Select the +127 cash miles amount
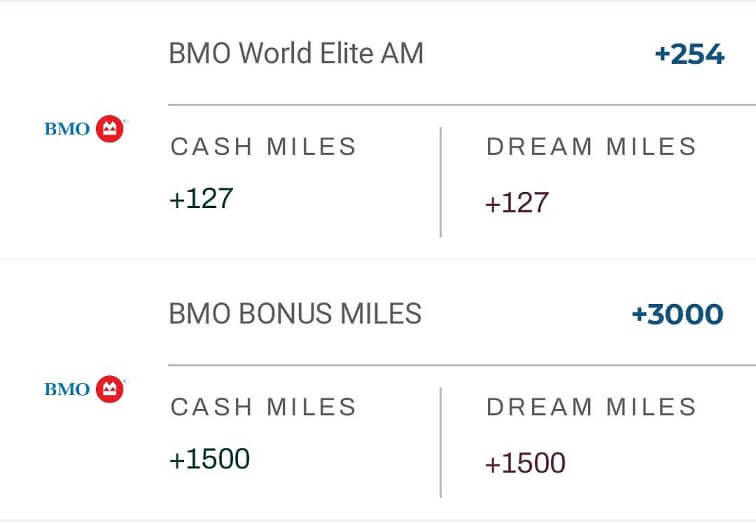The height and width of the screenshot is (523, 756). (x=202, y=198)
